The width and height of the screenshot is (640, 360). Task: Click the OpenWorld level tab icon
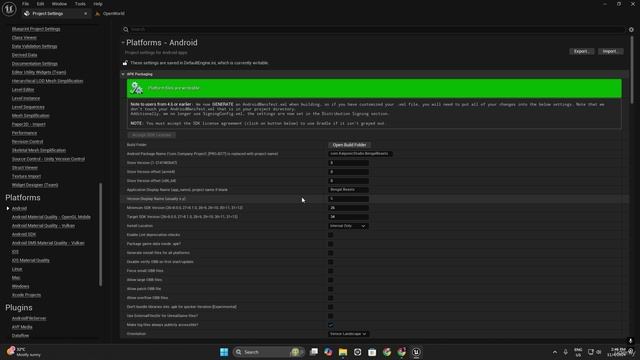pyautogui.click(x=98, y=13)
